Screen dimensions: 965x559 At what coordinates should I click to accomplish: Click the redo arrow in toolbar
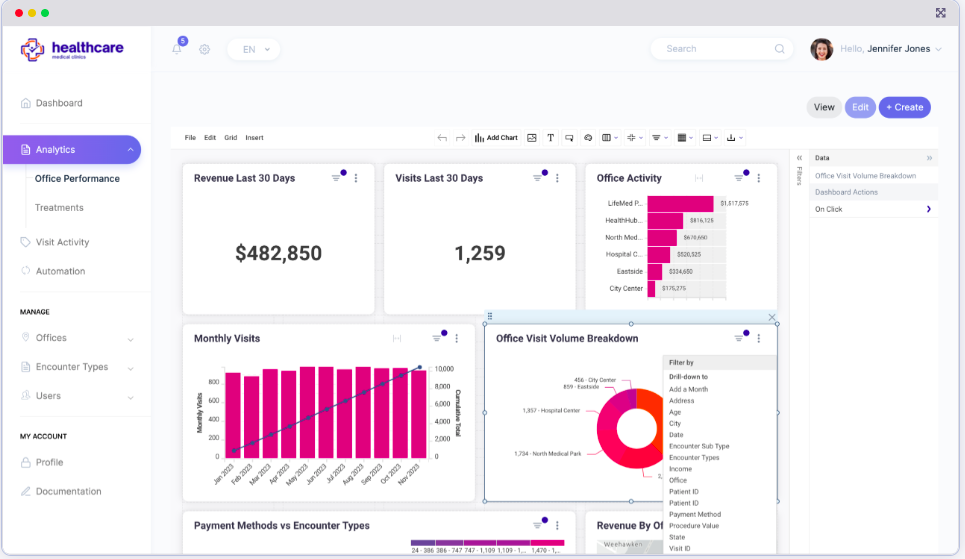[x=461, y=138]
